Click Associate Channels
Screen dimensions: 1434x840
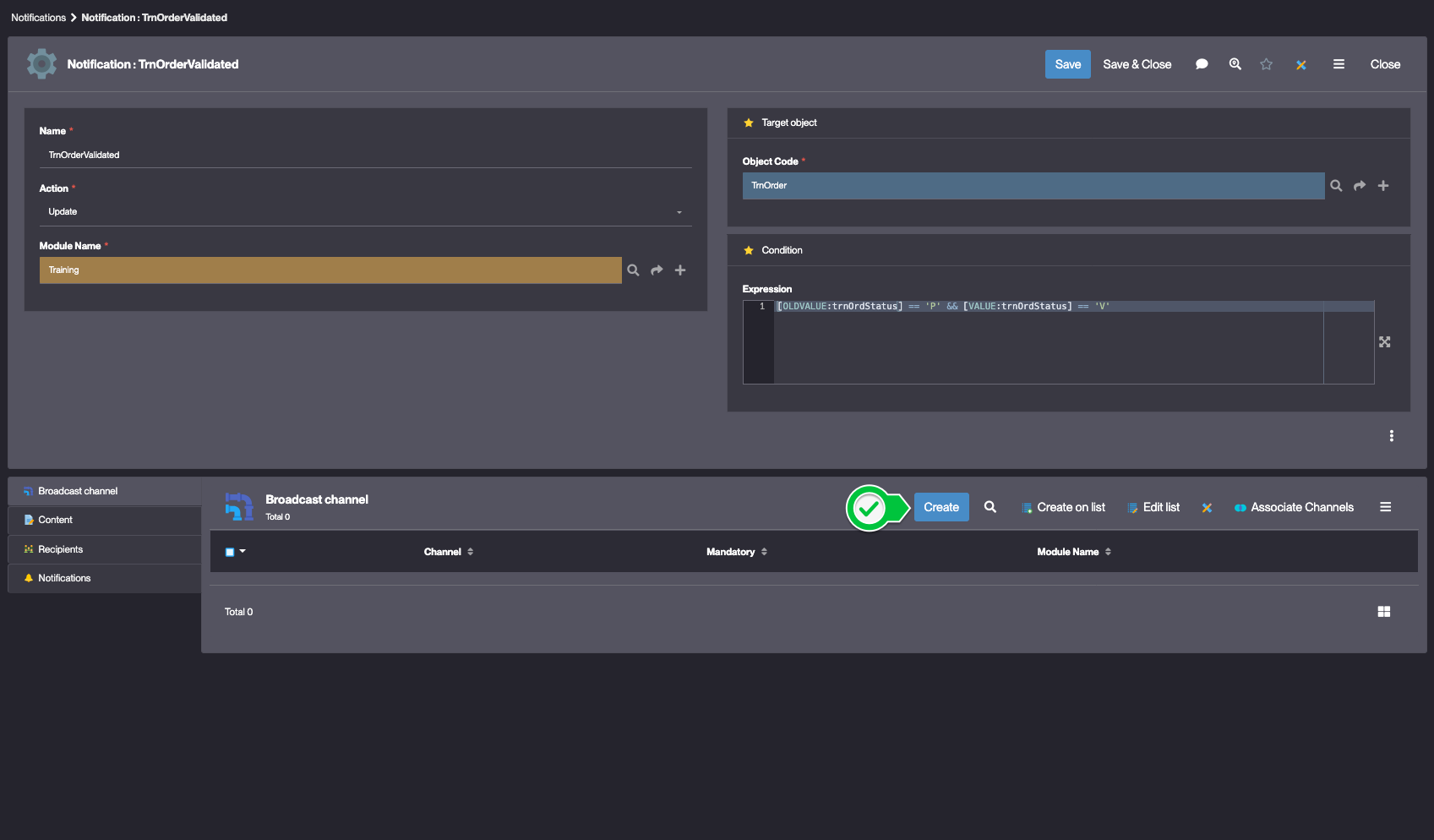coord(1294,507)
